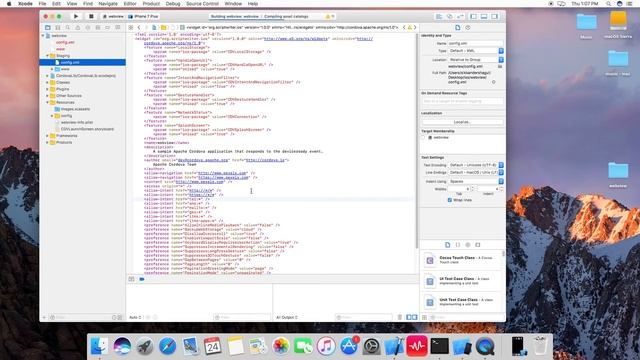The image size is (640, 360).
Task: Open the Text Encoding dropdown
Action: (x=476, y=165)
